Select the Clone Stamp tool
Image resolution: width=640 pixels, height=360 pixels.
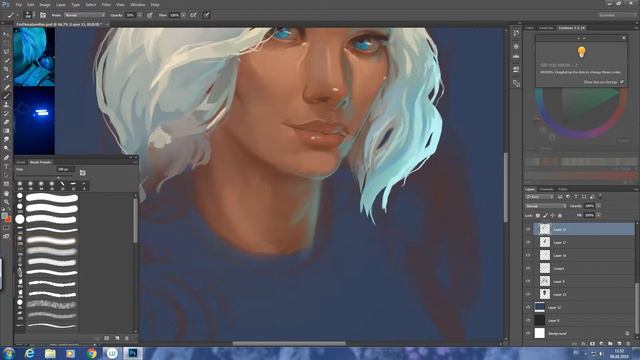[6, 105]
